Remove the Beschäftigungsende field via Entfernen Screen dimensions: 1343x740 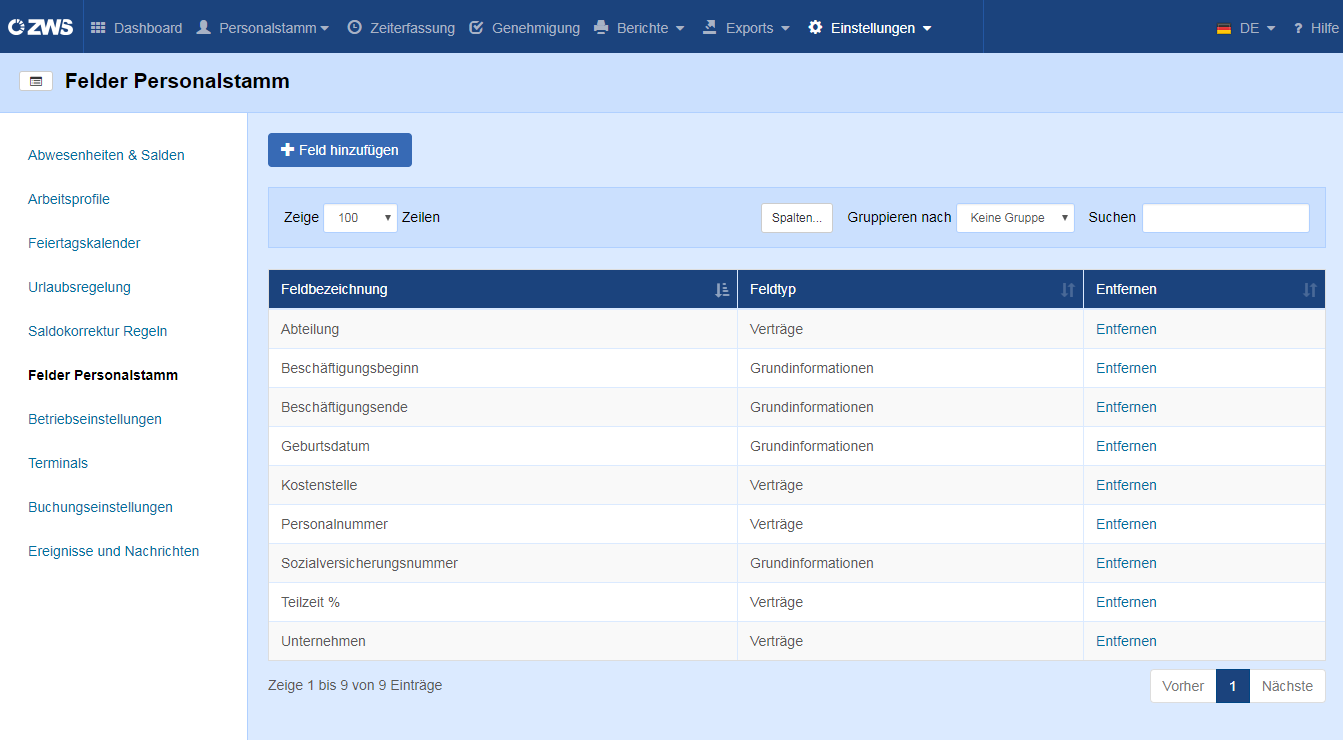pos(1126,407)
